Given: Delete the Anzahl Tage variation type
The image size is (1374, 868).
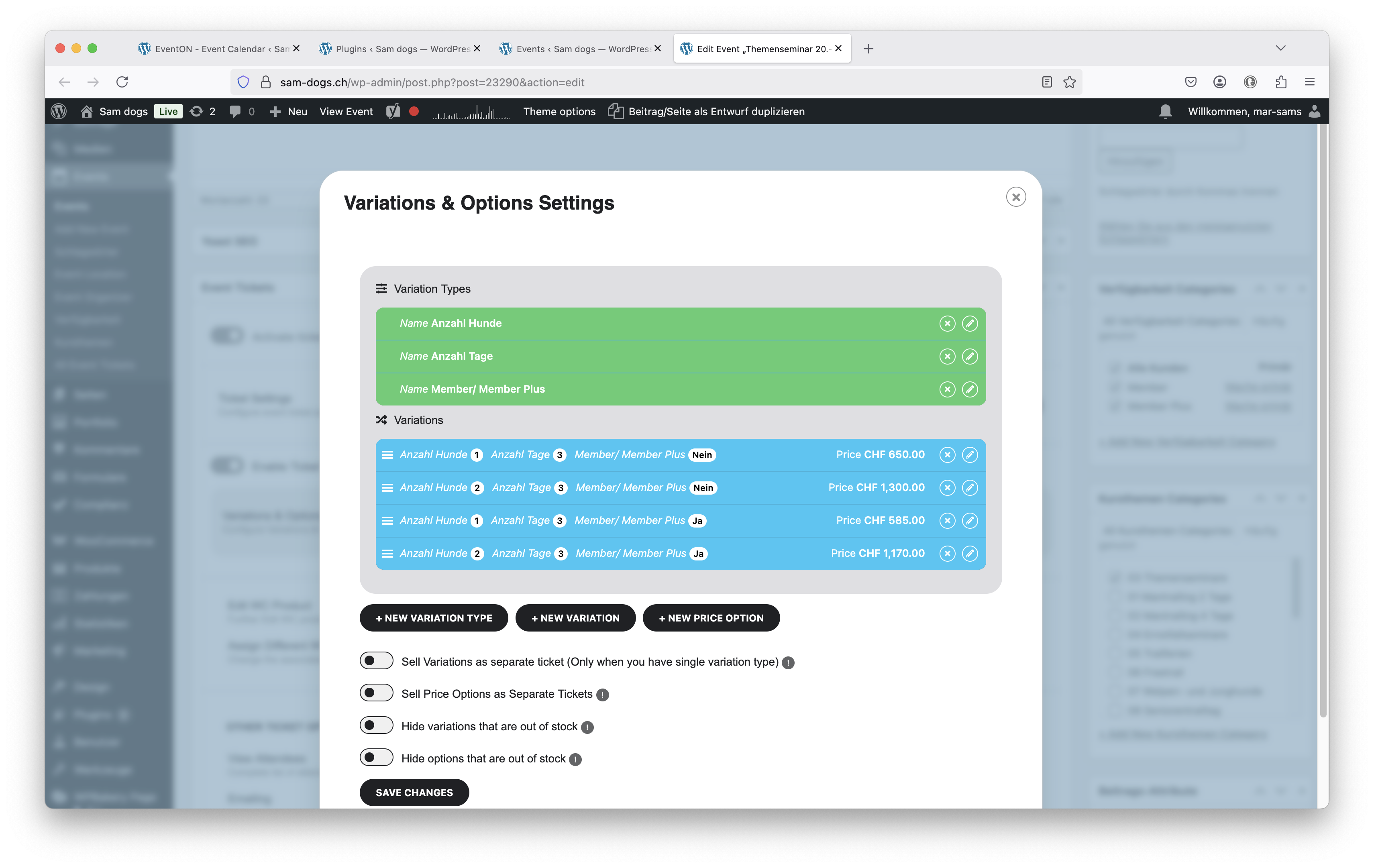Looking at the screenshot, I should [x=947, y=357].
